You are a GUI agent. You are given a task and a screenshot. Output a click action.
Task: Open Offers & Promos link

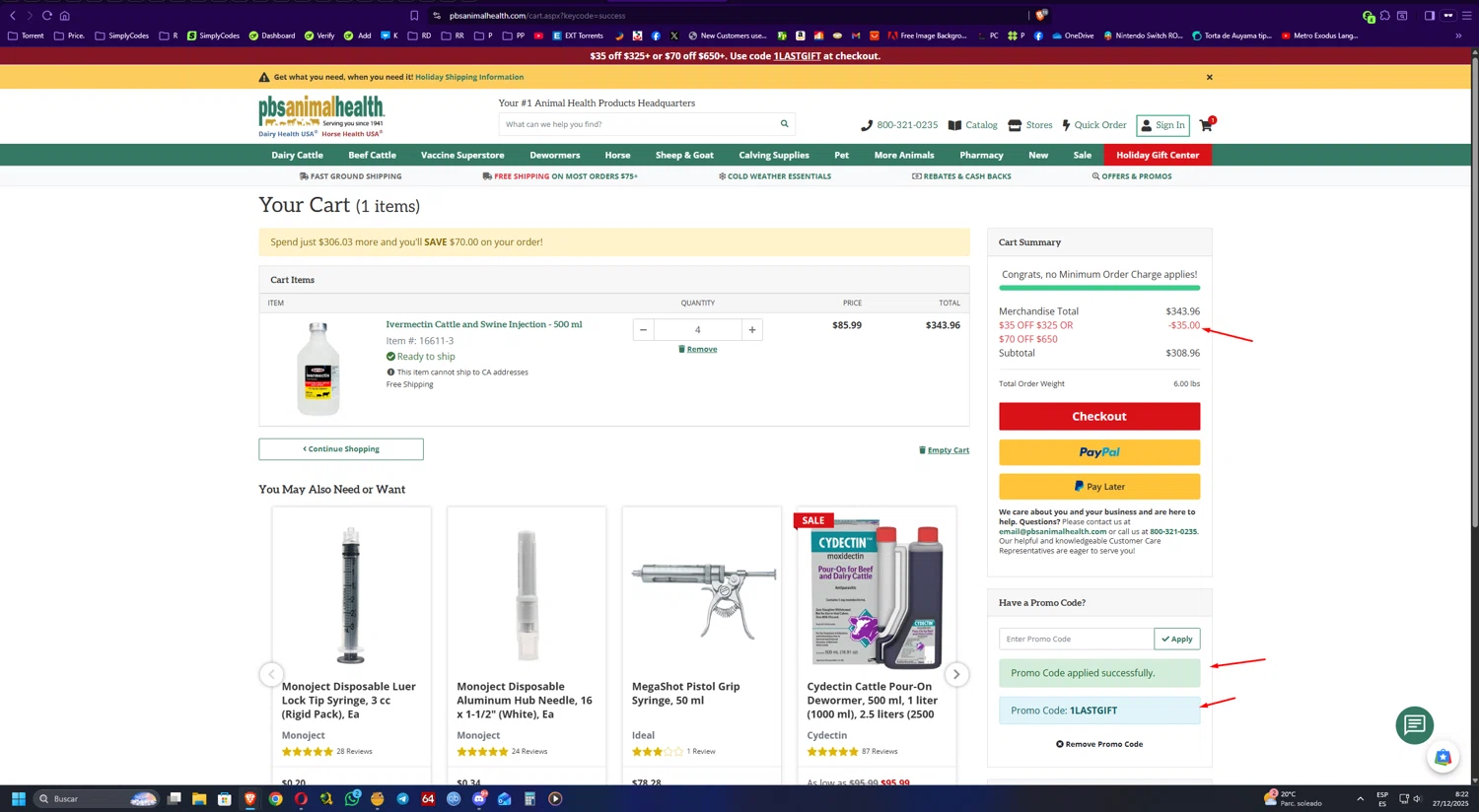[x=1132, y=176]
